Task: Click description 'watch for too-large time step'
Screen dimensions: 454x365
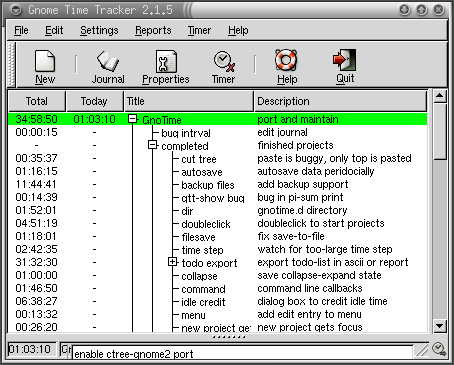Action: pos(325,249)
